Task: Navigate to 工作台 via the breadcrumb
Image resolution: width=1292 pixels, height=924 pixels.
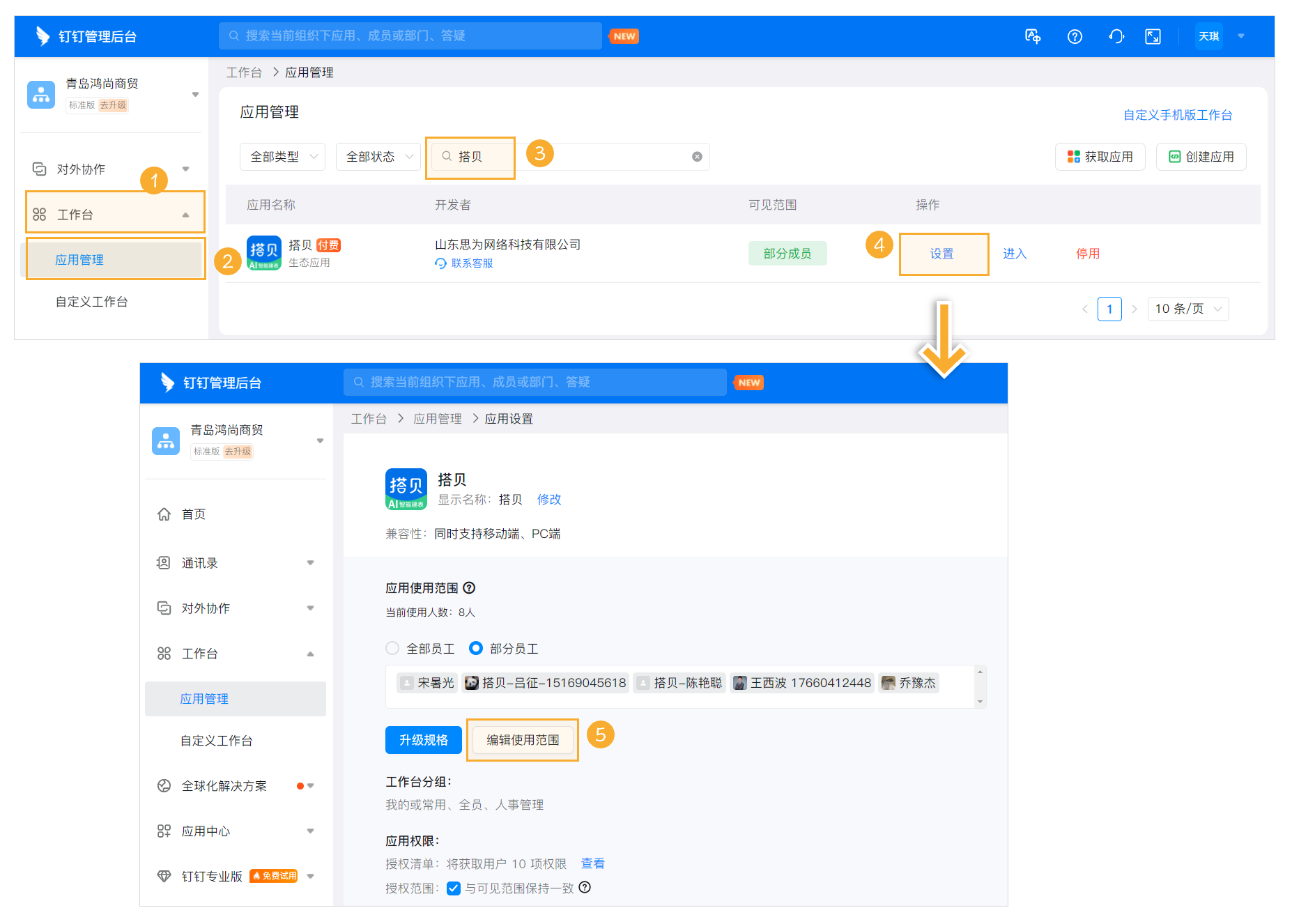Action: point(244,72)
